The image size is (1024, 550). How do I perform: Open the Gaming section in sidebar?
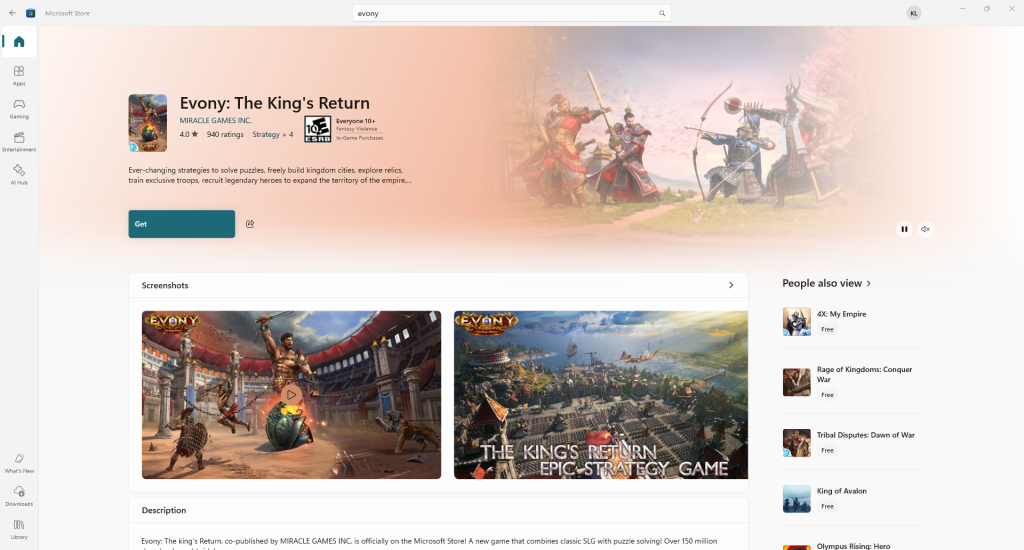click(19, 108)
